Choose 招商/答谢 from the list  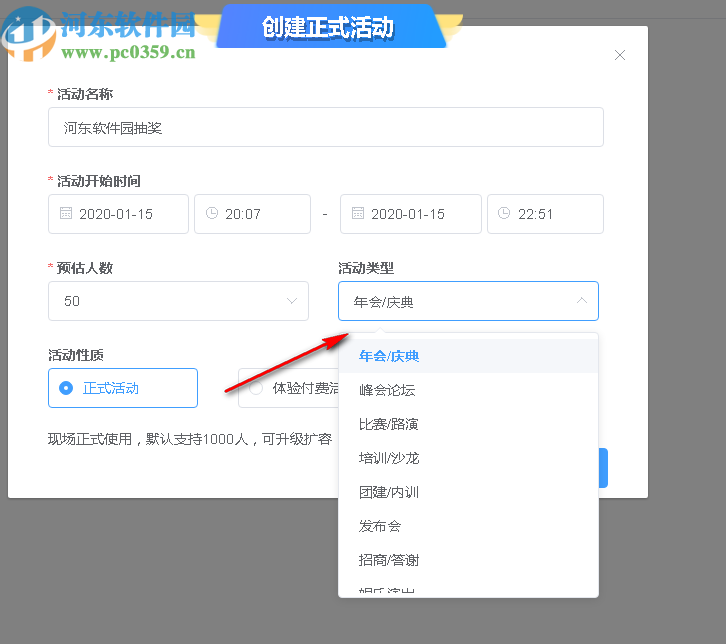pos(468,560)
